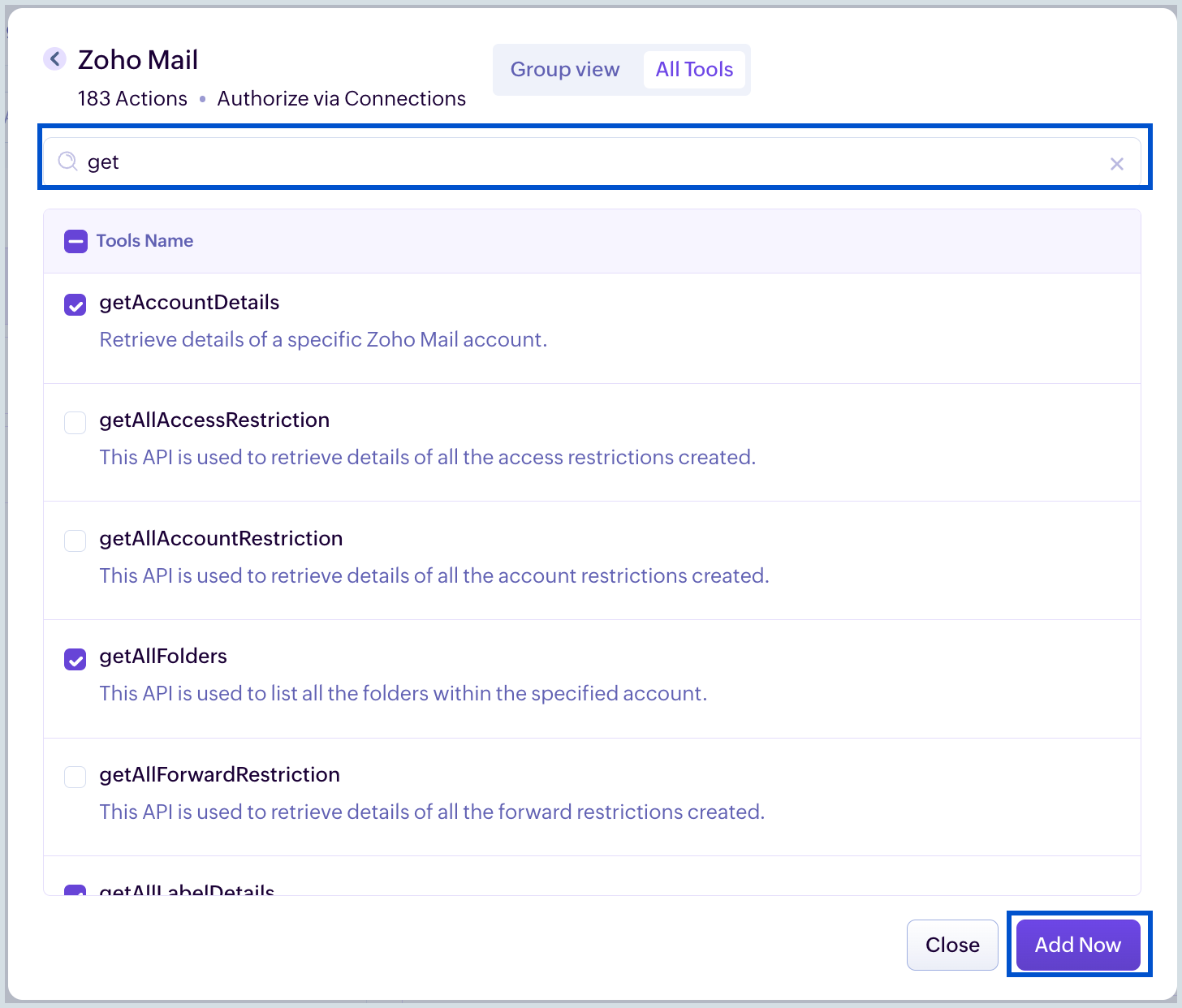Image resolution: width=1182 pixels, height=1008 pixels.
Task: Click the getAccountDetails tool name
Action: (189, 303)
